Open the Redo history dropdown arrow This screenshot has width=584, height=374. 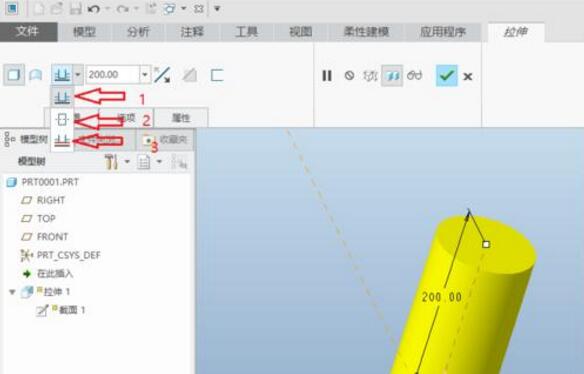(x=136, y=8)
